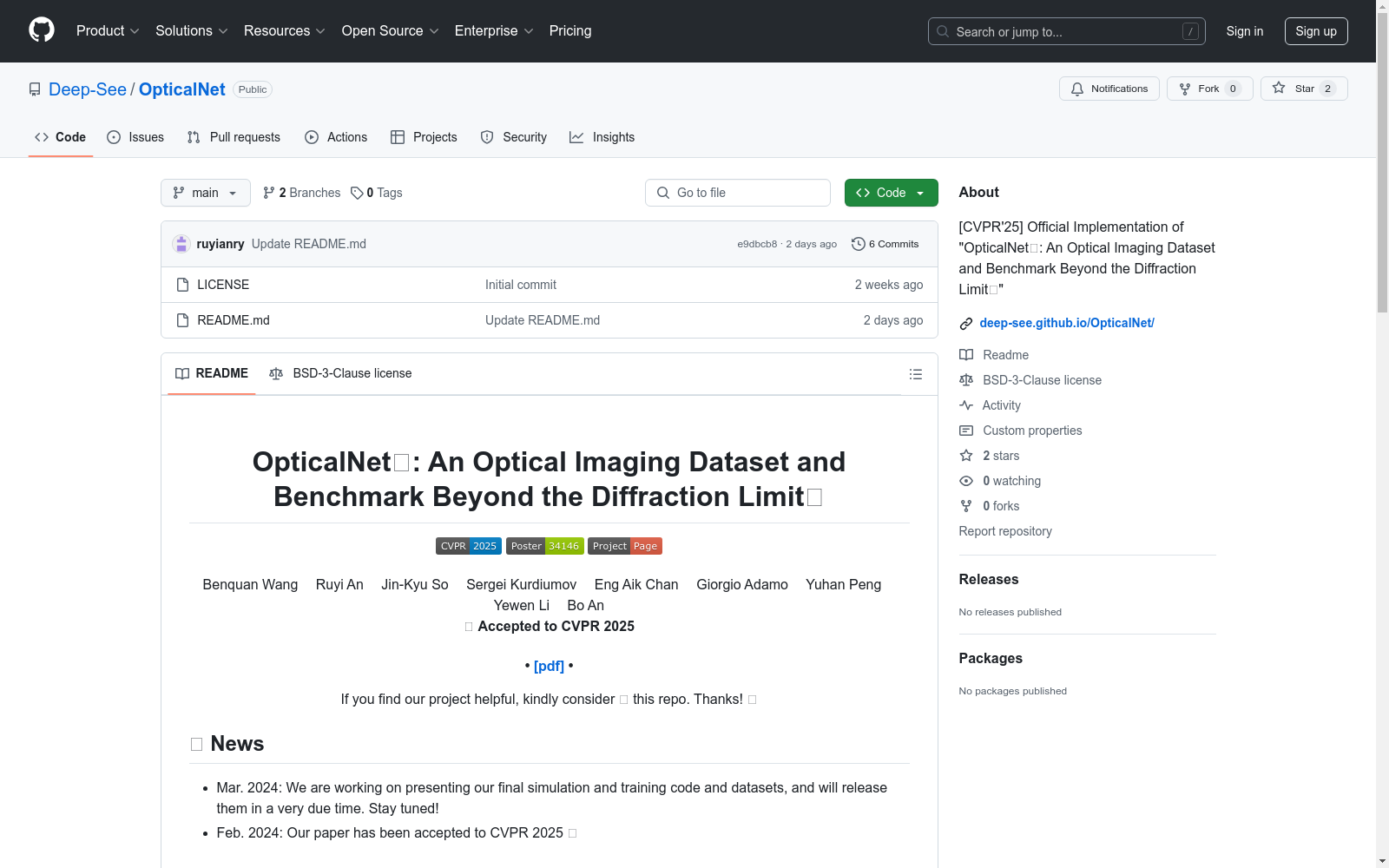Open the Pricing page

(x=570, y=31)
